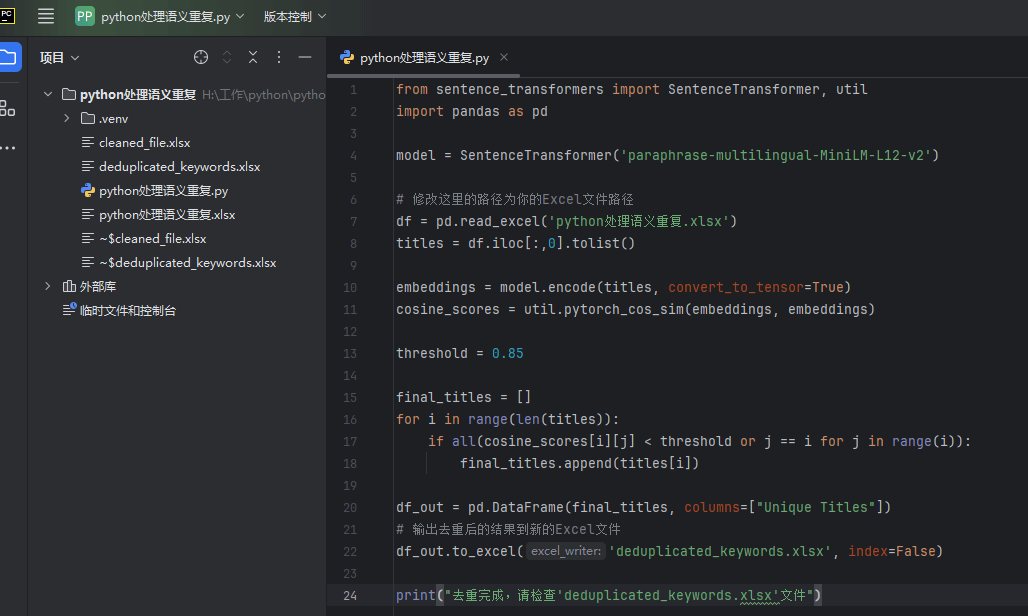
Task: Click the threshold value 0.85
Action: [507, 353]
